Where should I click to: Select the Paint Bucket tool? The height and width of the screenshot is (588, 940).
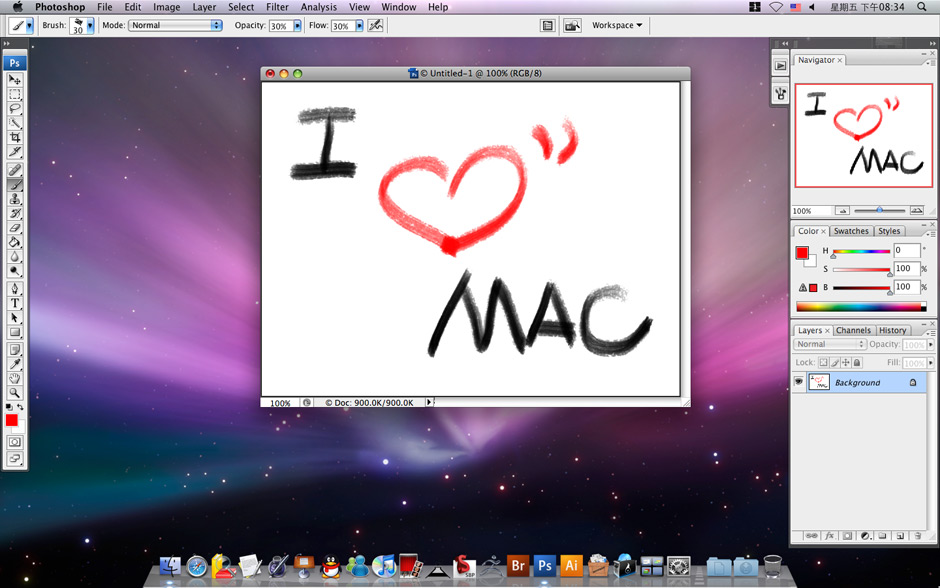pos(14,242)
